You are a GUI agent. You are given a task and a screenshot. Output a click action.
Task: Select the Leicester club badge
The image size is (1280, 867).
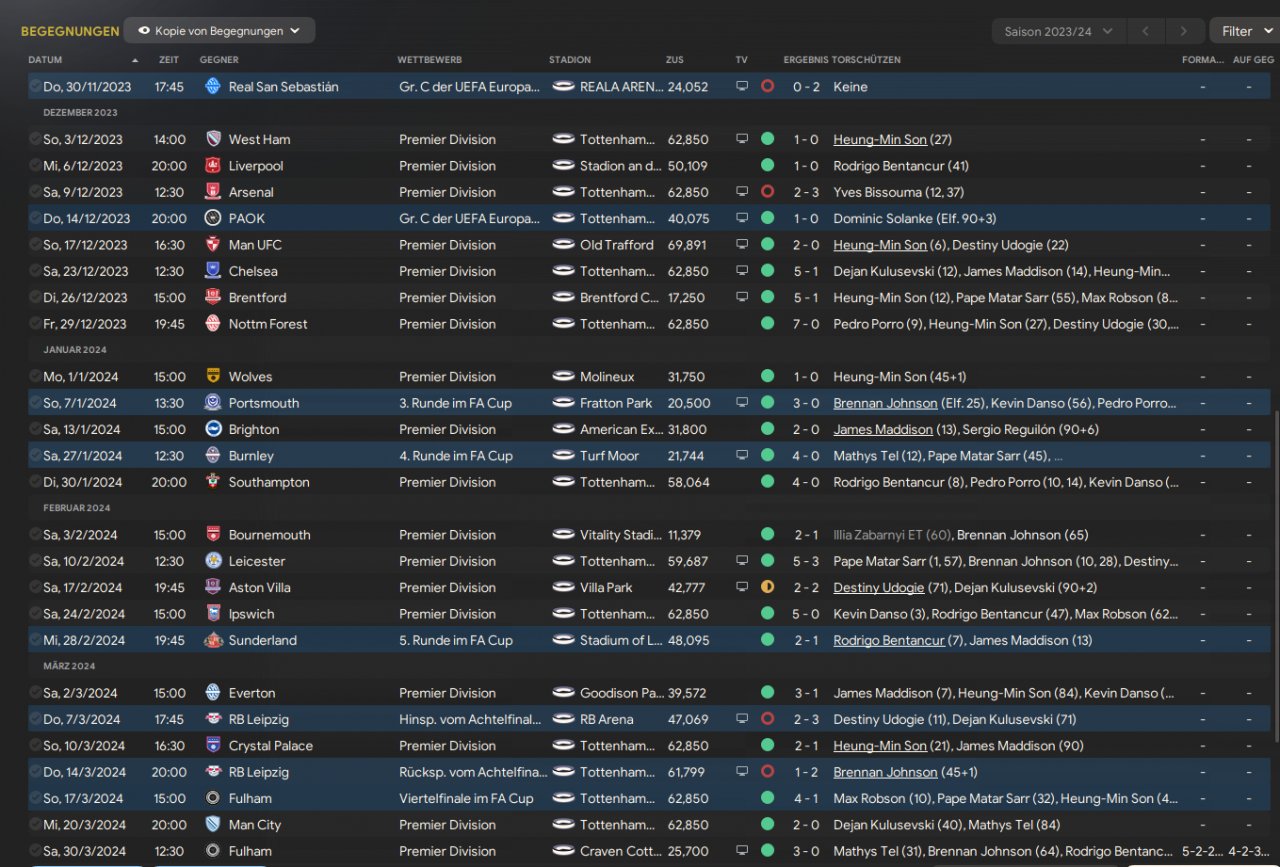click(x=212, y=561)
